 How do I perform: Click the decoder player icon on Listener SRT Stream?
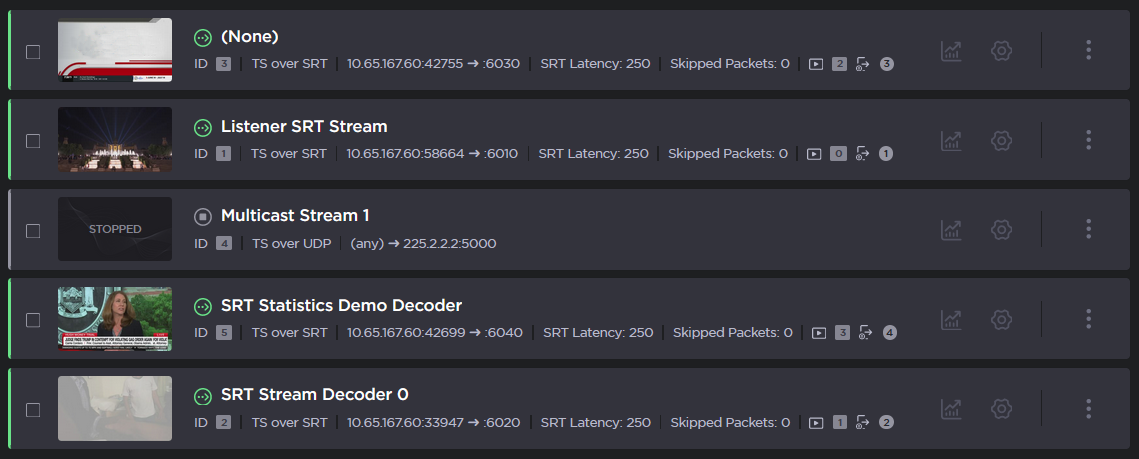[814, 154]
